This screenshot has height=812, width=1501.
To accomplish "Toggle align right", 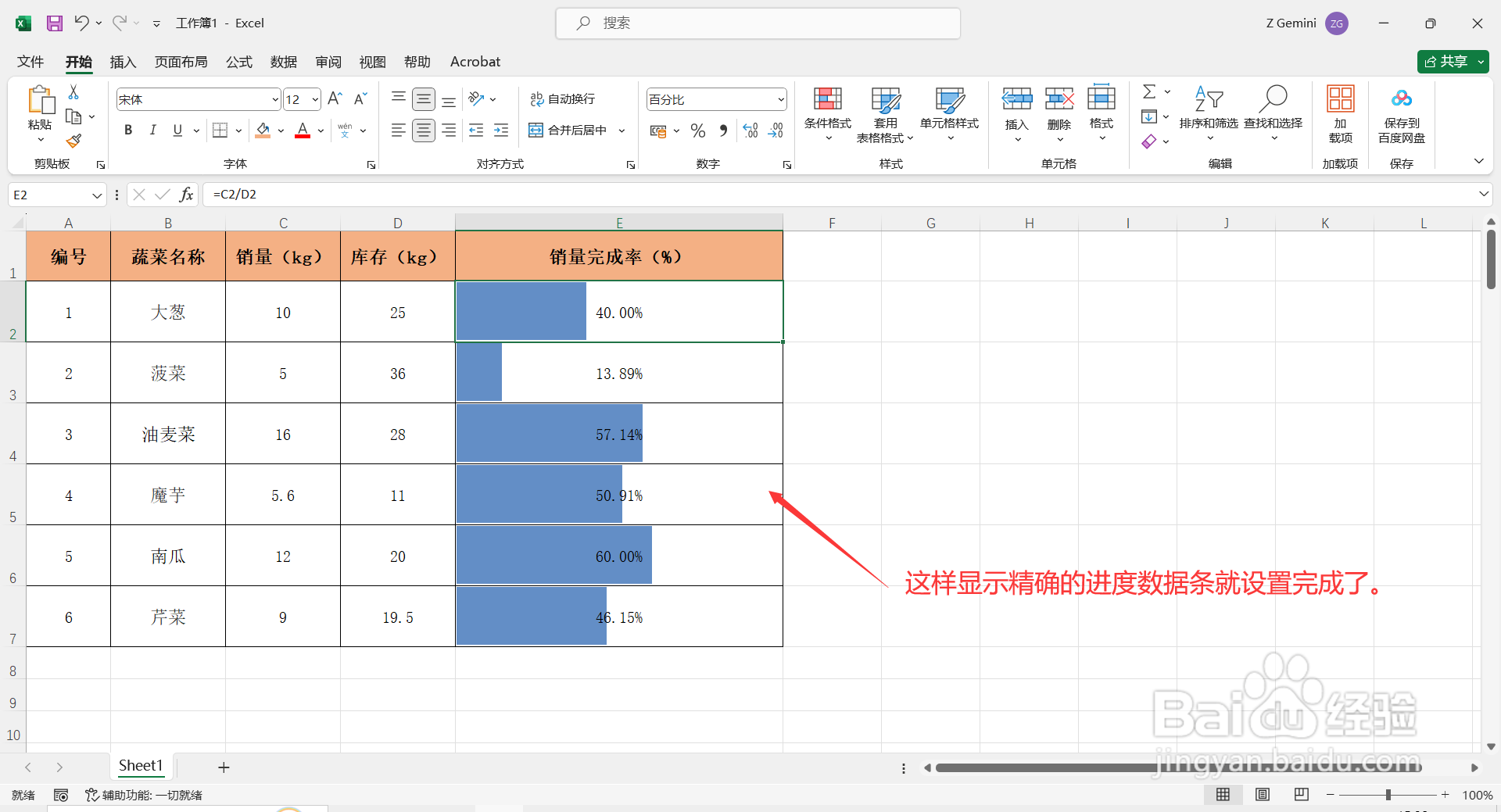I will point(449,131).
